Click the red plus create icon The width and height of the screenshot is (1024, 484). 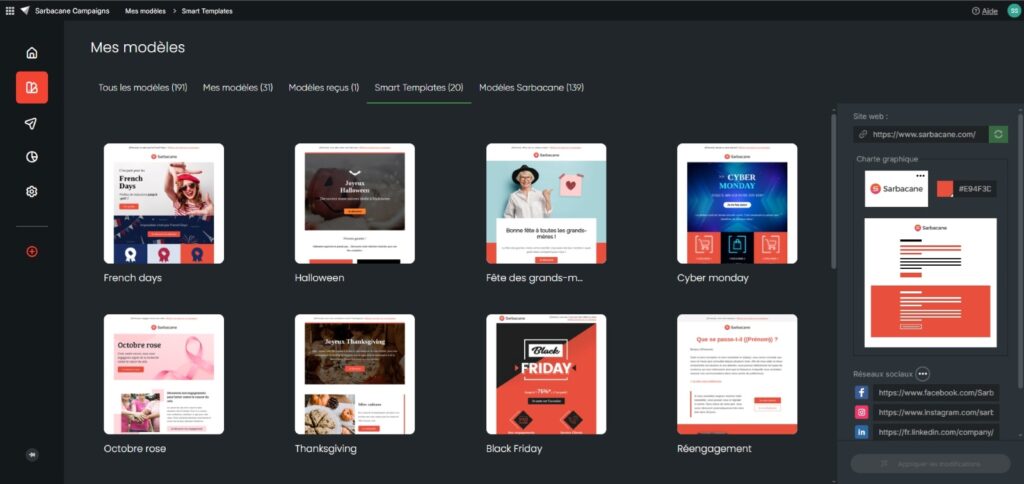[x=31, y=252]
